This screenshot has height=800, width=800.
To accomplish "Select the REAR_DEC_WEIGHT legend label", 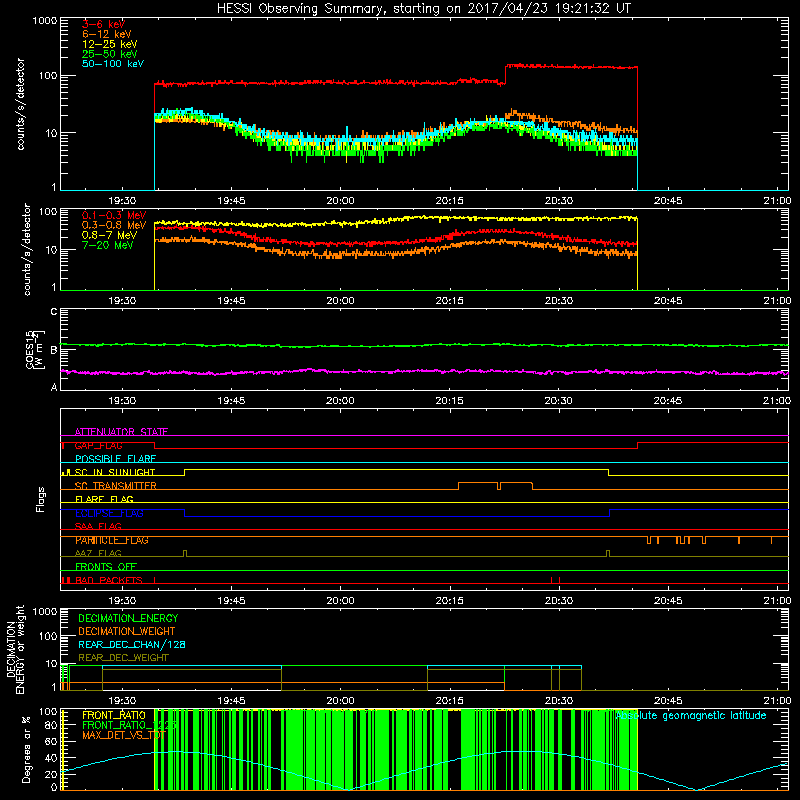I will pyautogui.click(x=123, y=658).
